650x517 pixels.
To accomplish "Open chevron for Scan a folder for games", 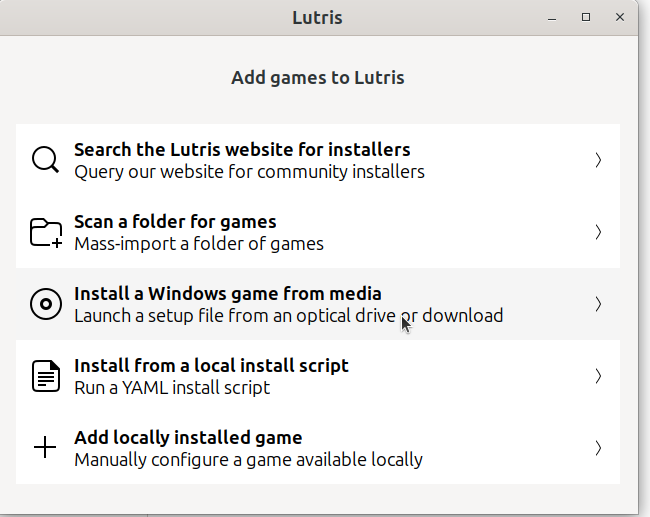I will click(598, 232).
